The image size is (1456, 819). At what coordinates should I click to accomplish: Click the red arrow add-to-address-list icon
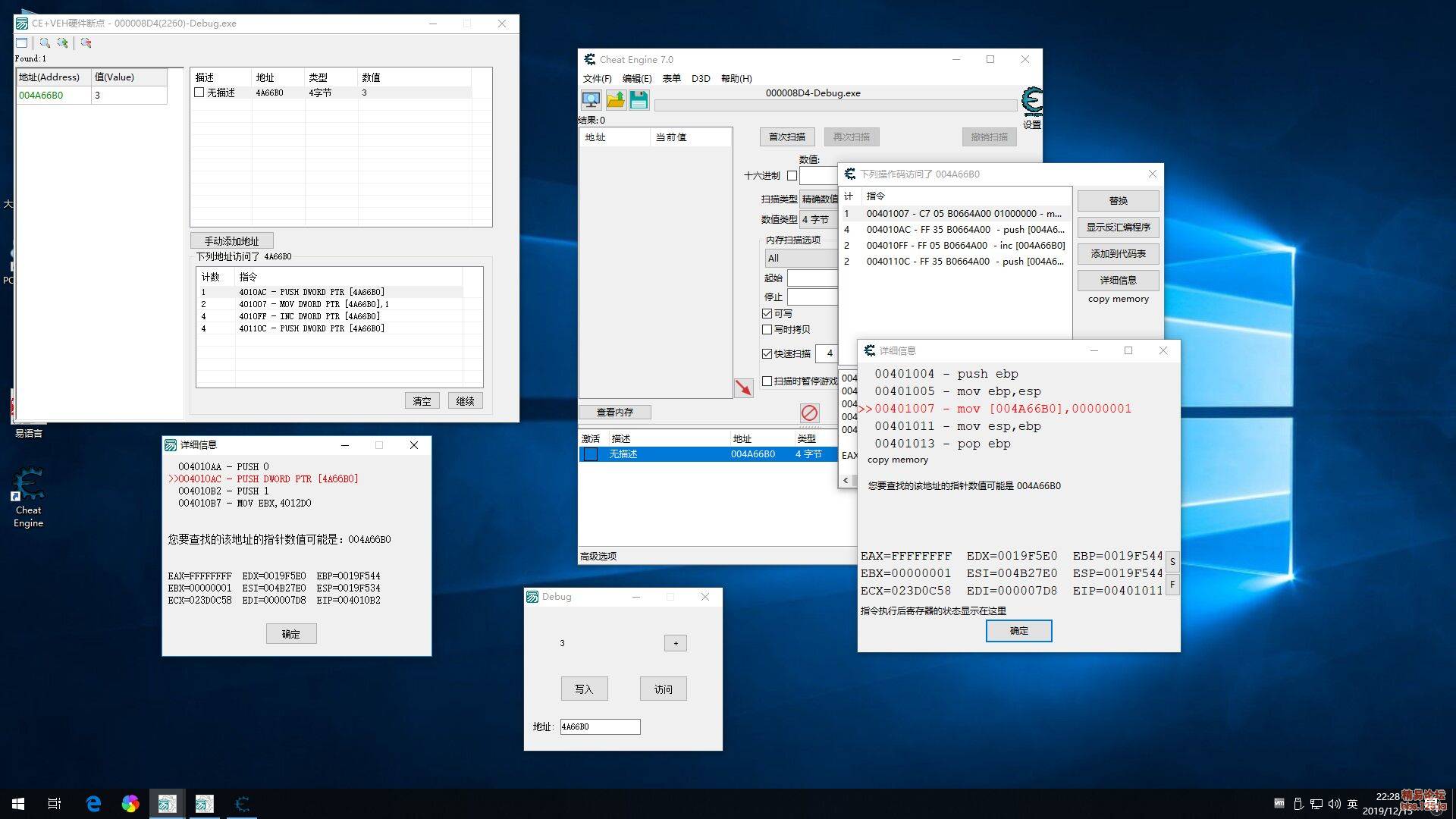click(x=743, y=388)
